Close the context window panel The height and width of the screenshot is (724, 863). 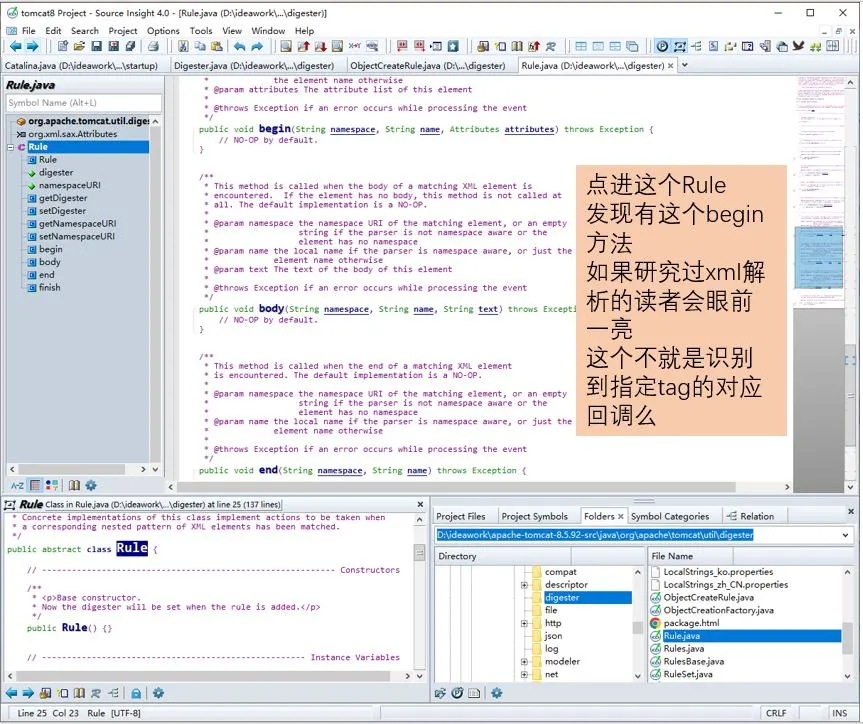click(420, 504)
